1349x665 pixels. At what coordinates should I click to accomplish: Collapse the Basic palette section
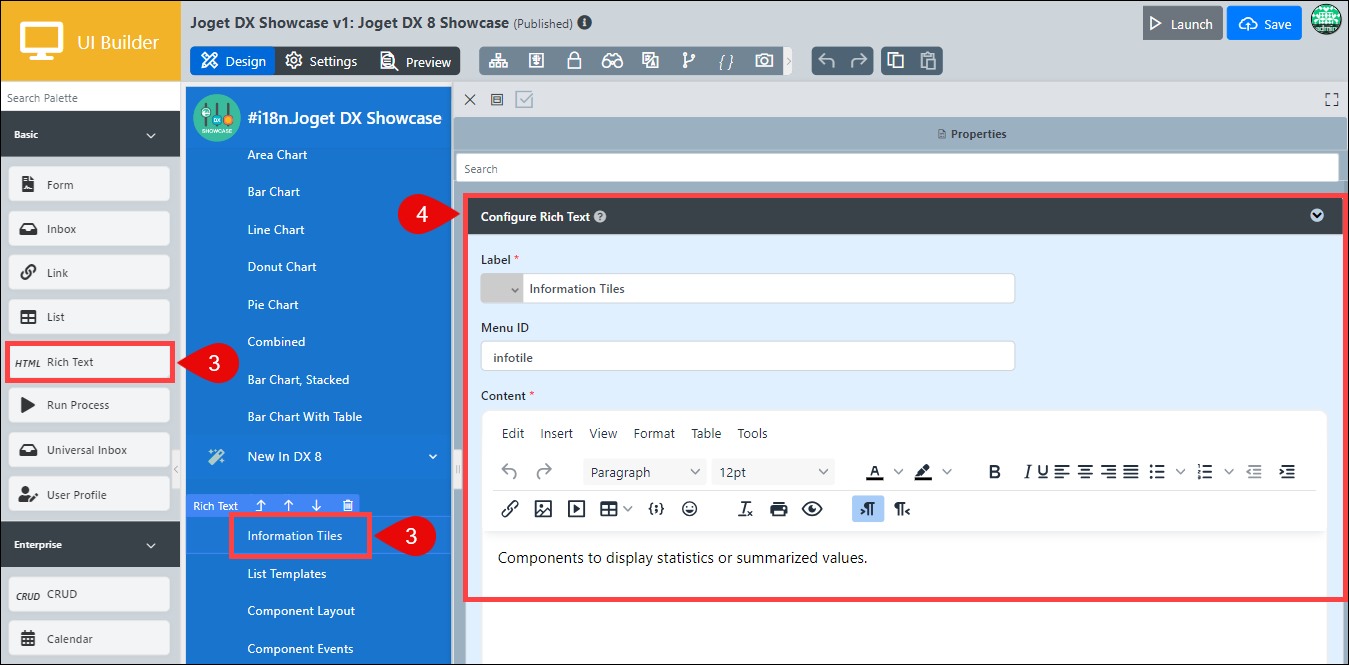[x=151, y=135]
